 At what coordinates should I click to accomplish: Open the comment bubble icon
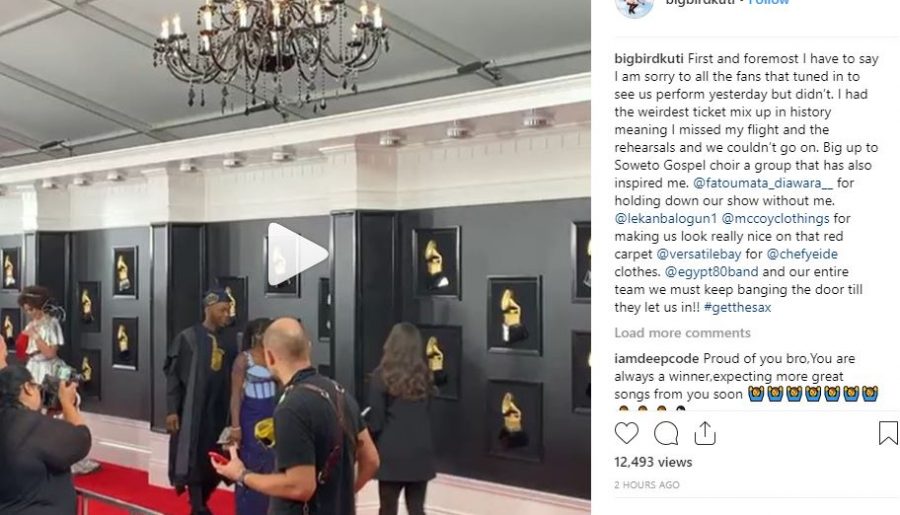[666, 433]
